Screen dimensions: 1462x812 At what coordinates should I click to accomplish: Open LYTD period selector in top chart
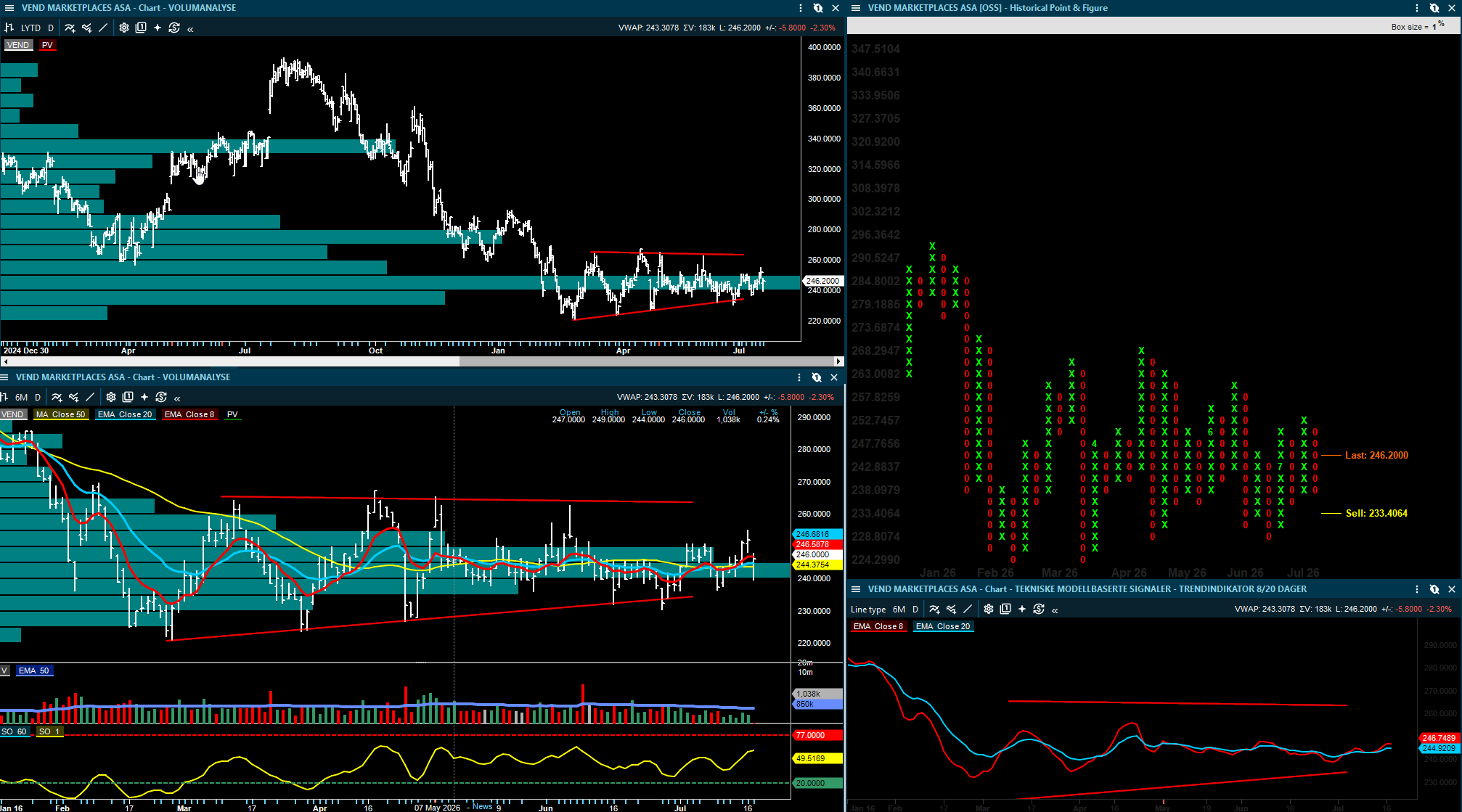pyautogui.click(x=30, y=28)
